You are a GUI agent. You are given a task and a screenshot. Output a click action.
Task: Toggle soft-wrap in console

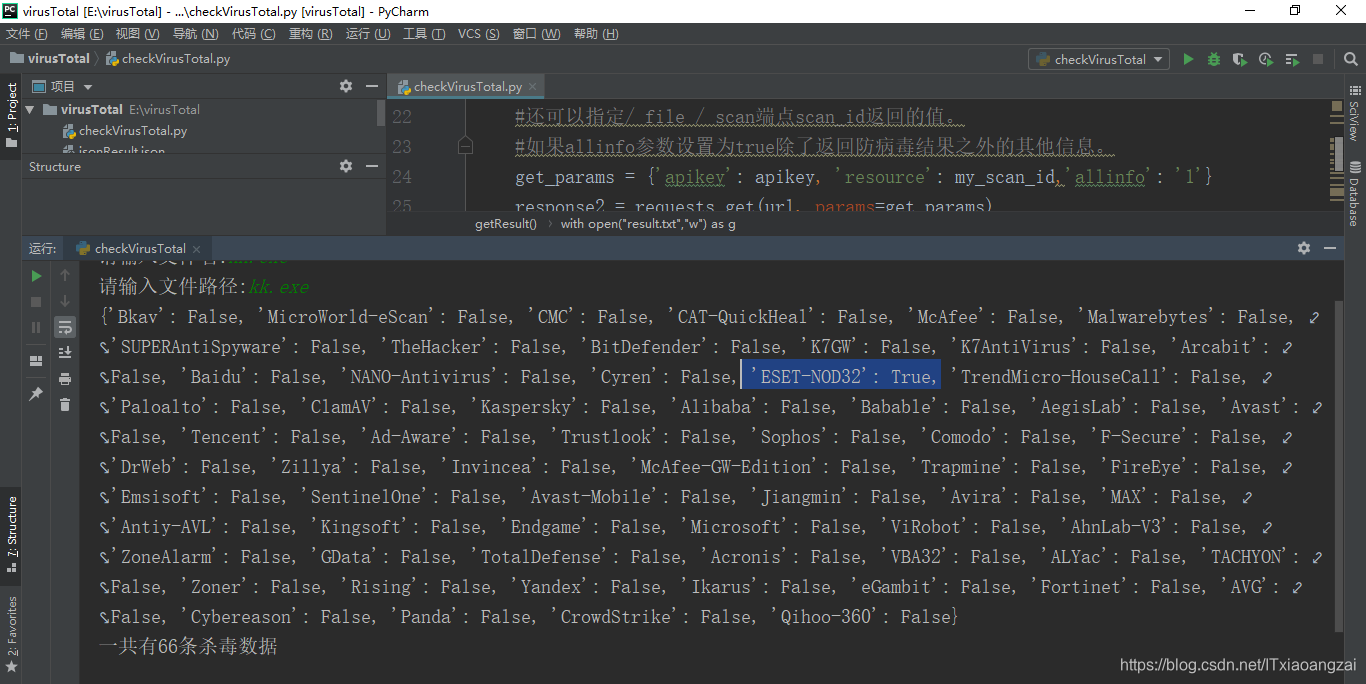click(x=65, y=327)
